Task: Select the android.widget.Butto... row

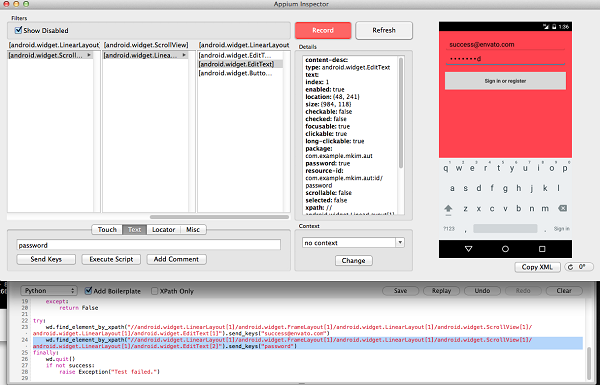Action: tap(240, 73)
